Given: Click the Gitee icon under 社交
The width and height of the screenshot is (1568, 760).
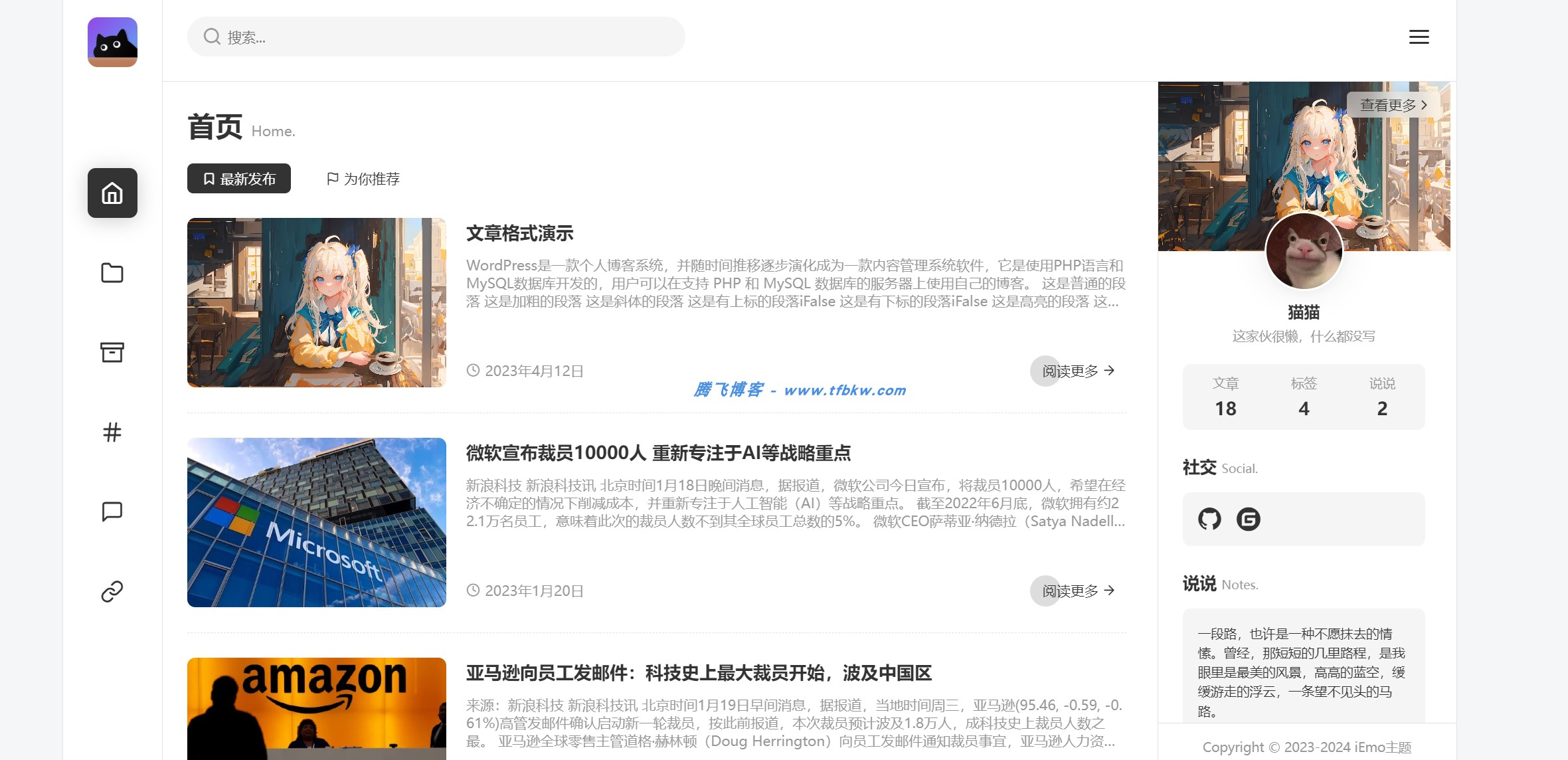Looking at the screenshot, I should click(x=1249, y=520).
